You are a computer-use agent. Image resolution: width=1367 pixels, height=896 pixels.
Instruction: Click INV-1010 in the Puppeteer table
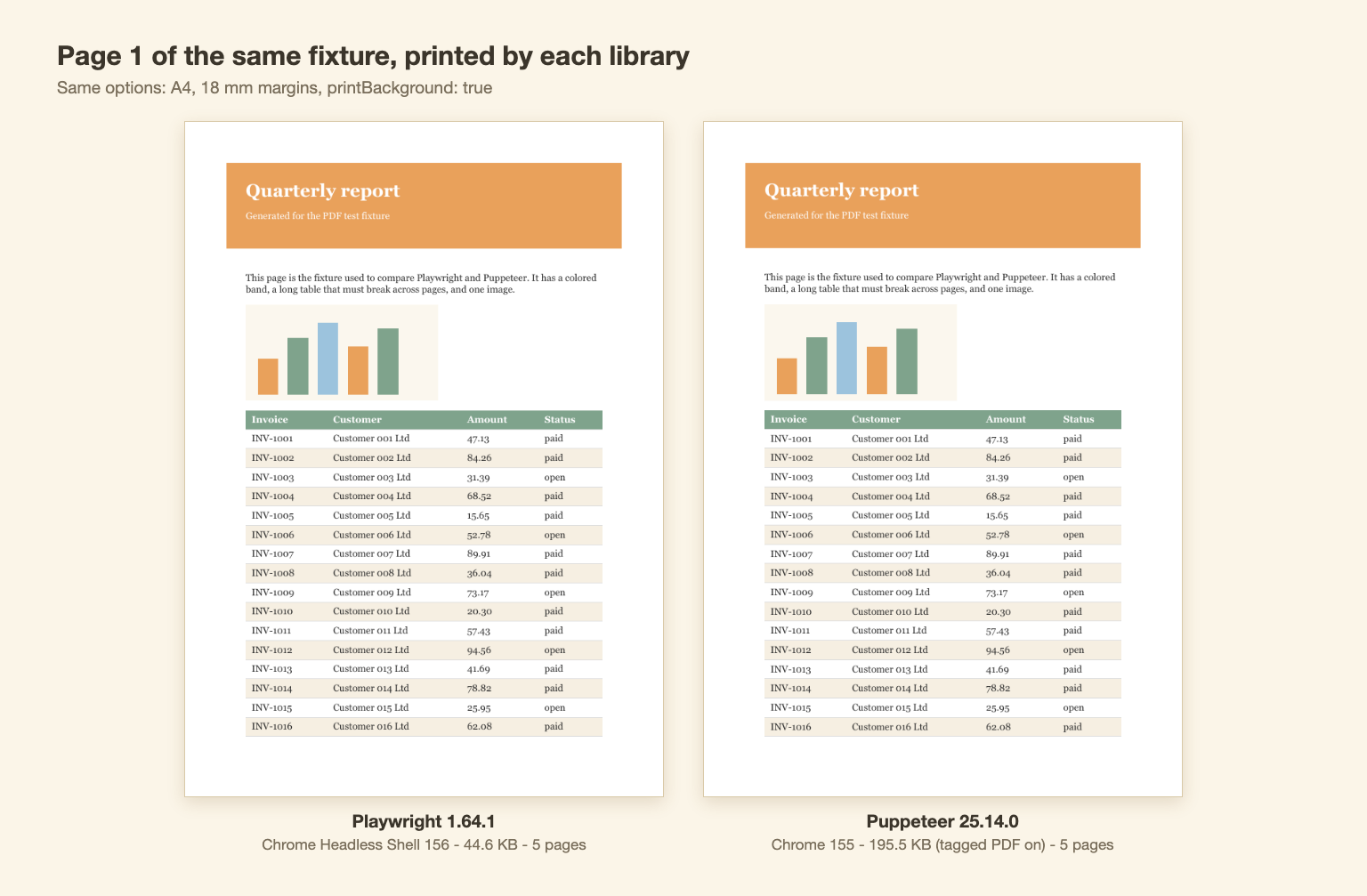pyautogui.click(x=790, y=611)
